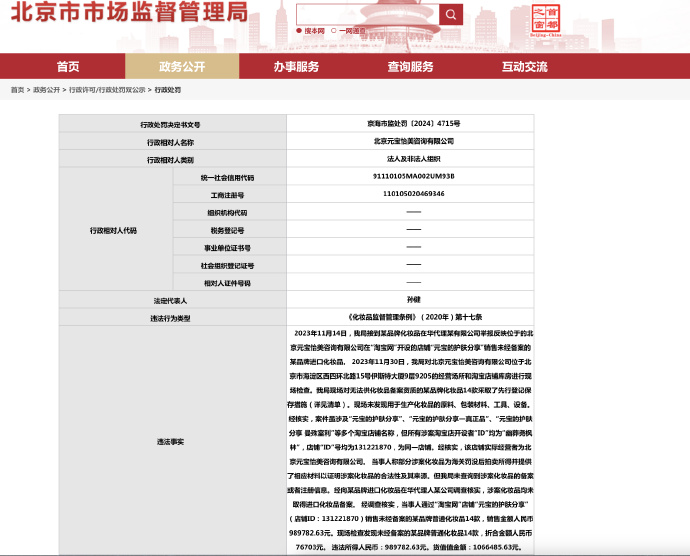Click decision number 京海市监处罚〔2024〕4715号
The width and height of the screenshot is (690, 556).
coord(413,124)
